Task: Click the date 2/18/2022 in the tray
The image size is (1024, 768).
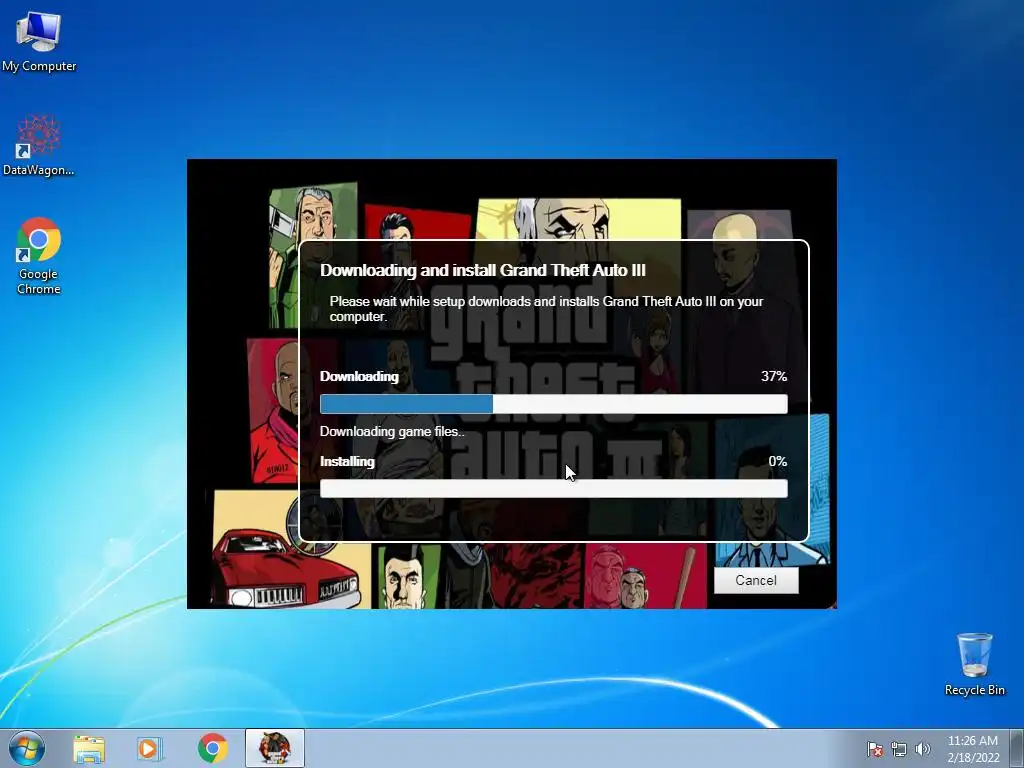Action: [x=973, y=758]
